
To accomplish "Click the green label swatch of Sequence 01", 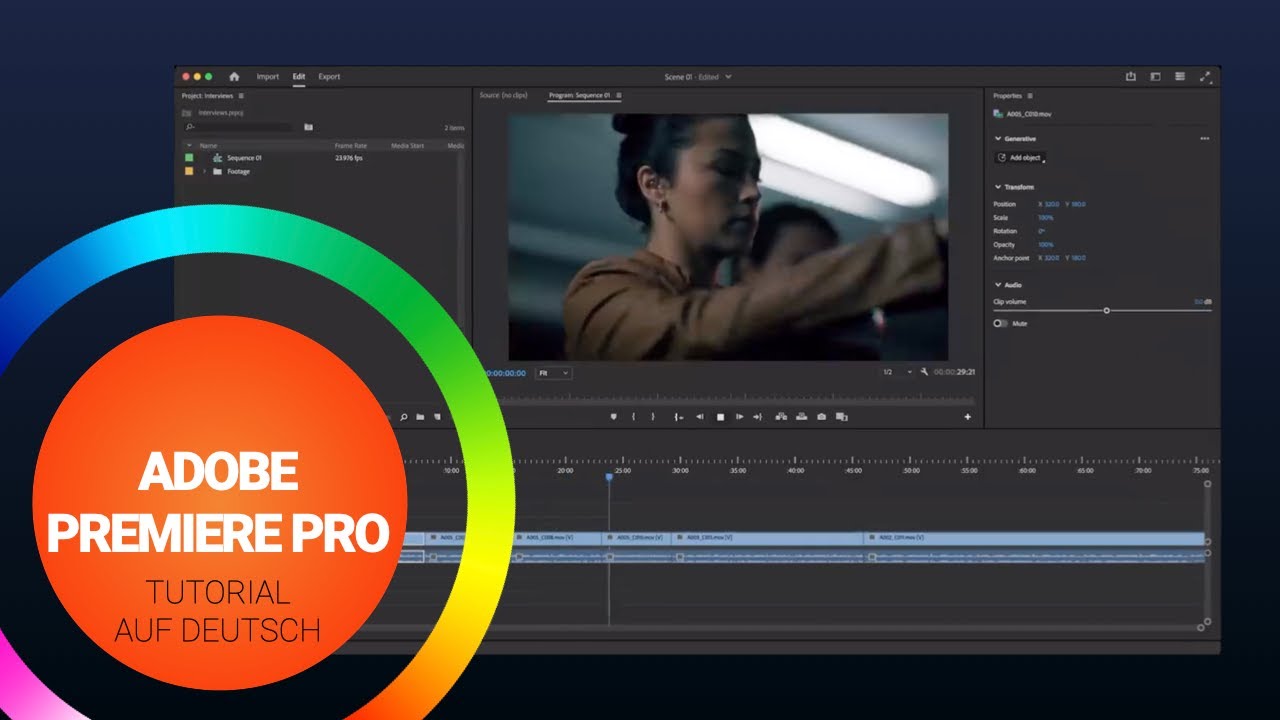I will [189, 158].
